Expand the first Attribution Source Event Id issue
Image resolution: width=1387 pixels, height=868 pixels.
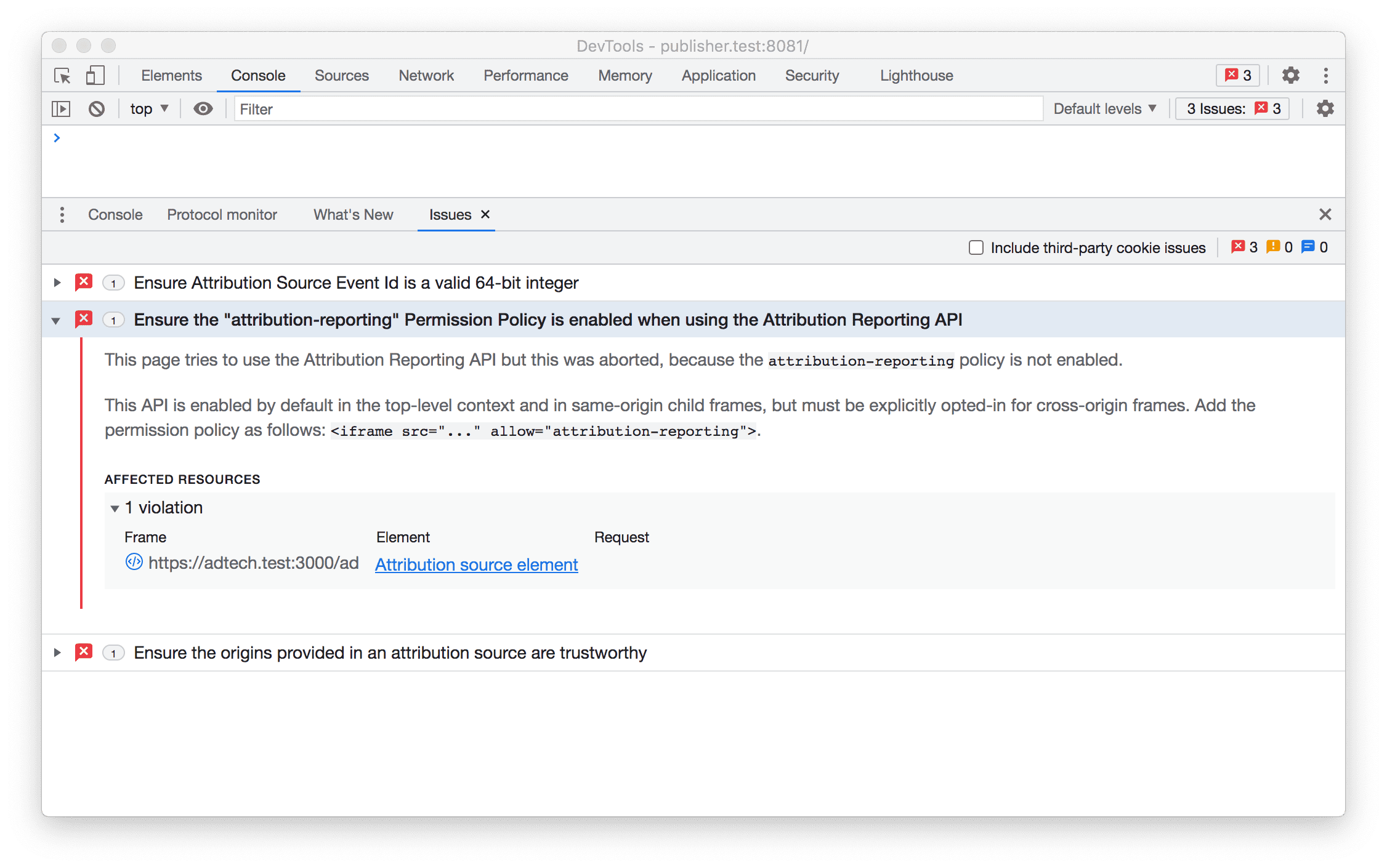tap(56, 283)
